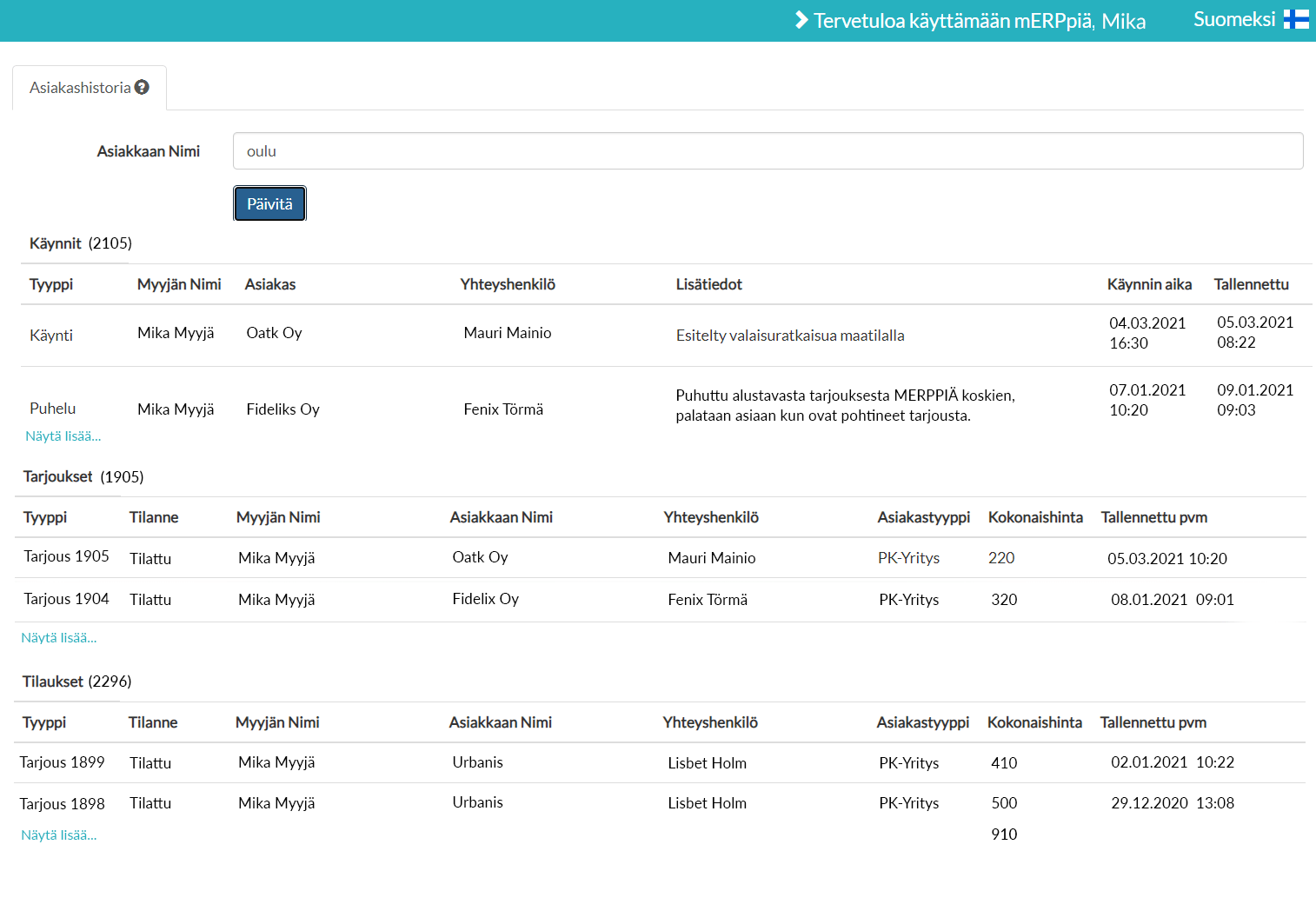Click Yhteyshenkilö header in Käynnit table
Screen dimensions: 1316x911
pyautogui.click(x=508, y=284)
